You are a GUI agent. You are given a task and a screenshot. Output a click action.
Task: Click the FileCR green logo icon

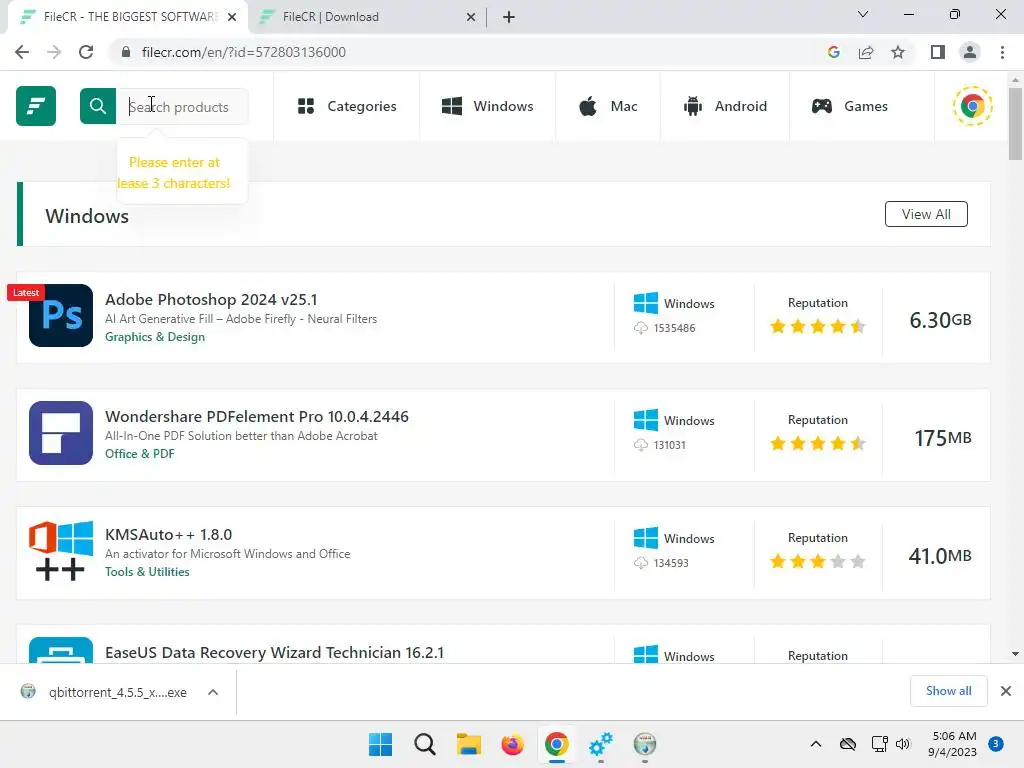pyautogui.click(x=36, y=106)
